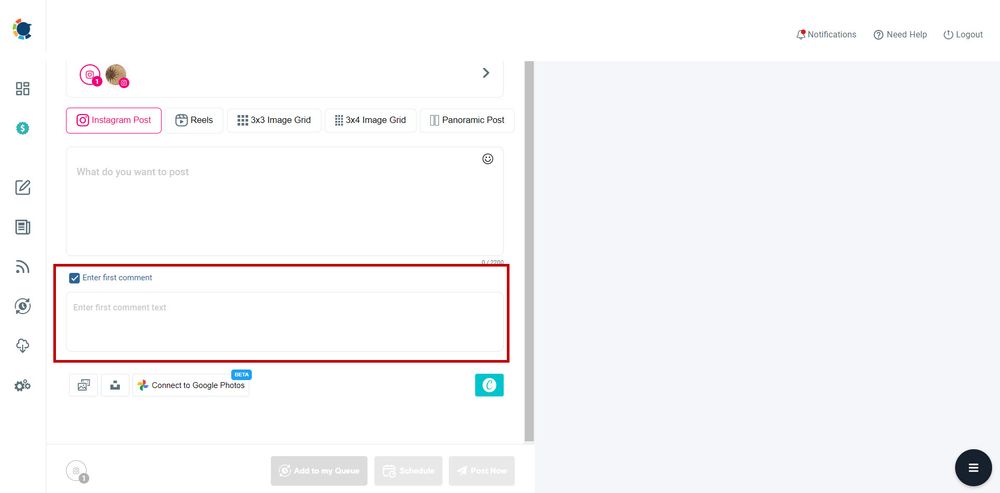
Task: Click Connect to Google Photos button
Action: point(191,386)
